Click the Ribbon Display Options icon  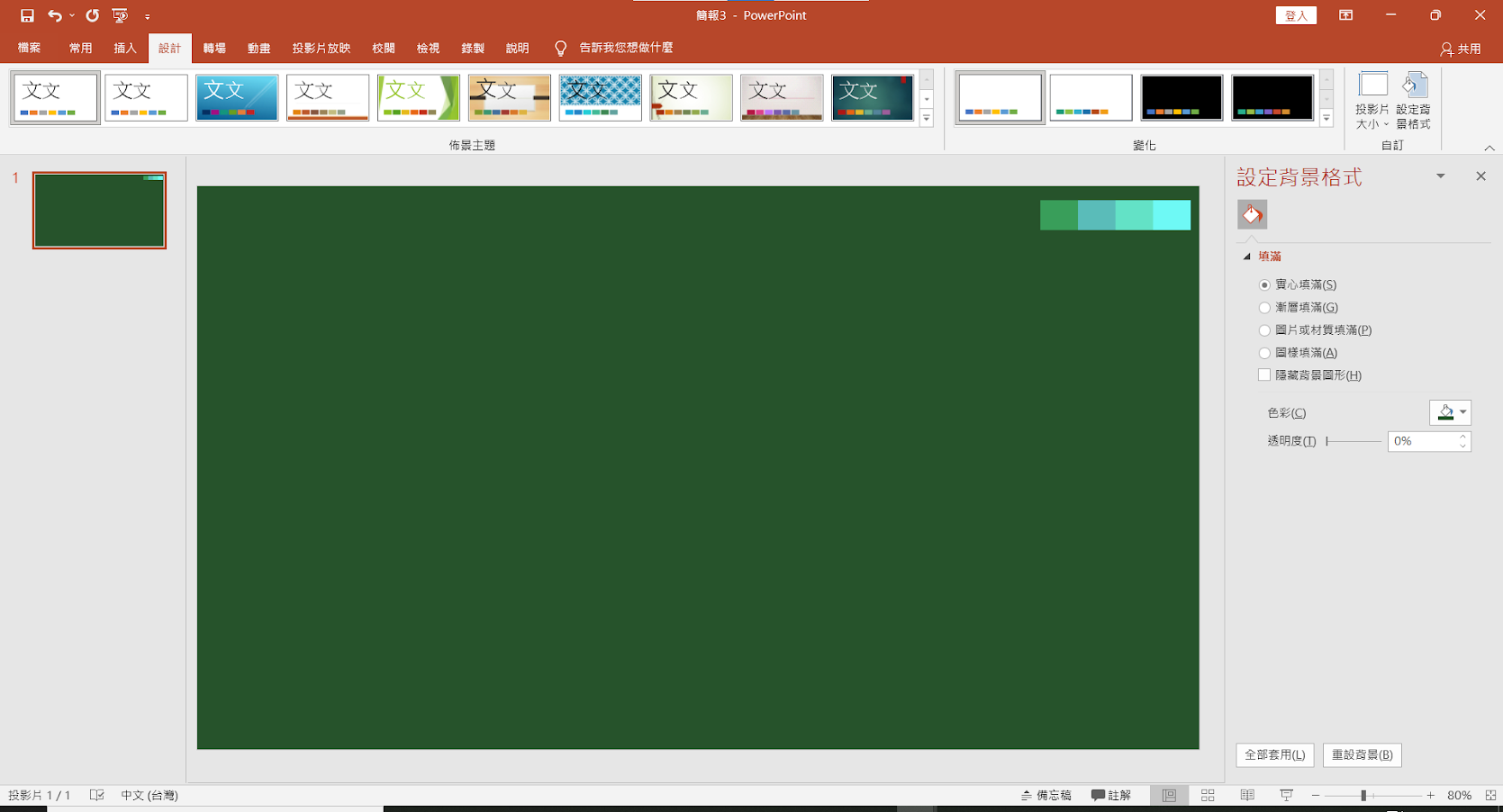(1345, 15)
